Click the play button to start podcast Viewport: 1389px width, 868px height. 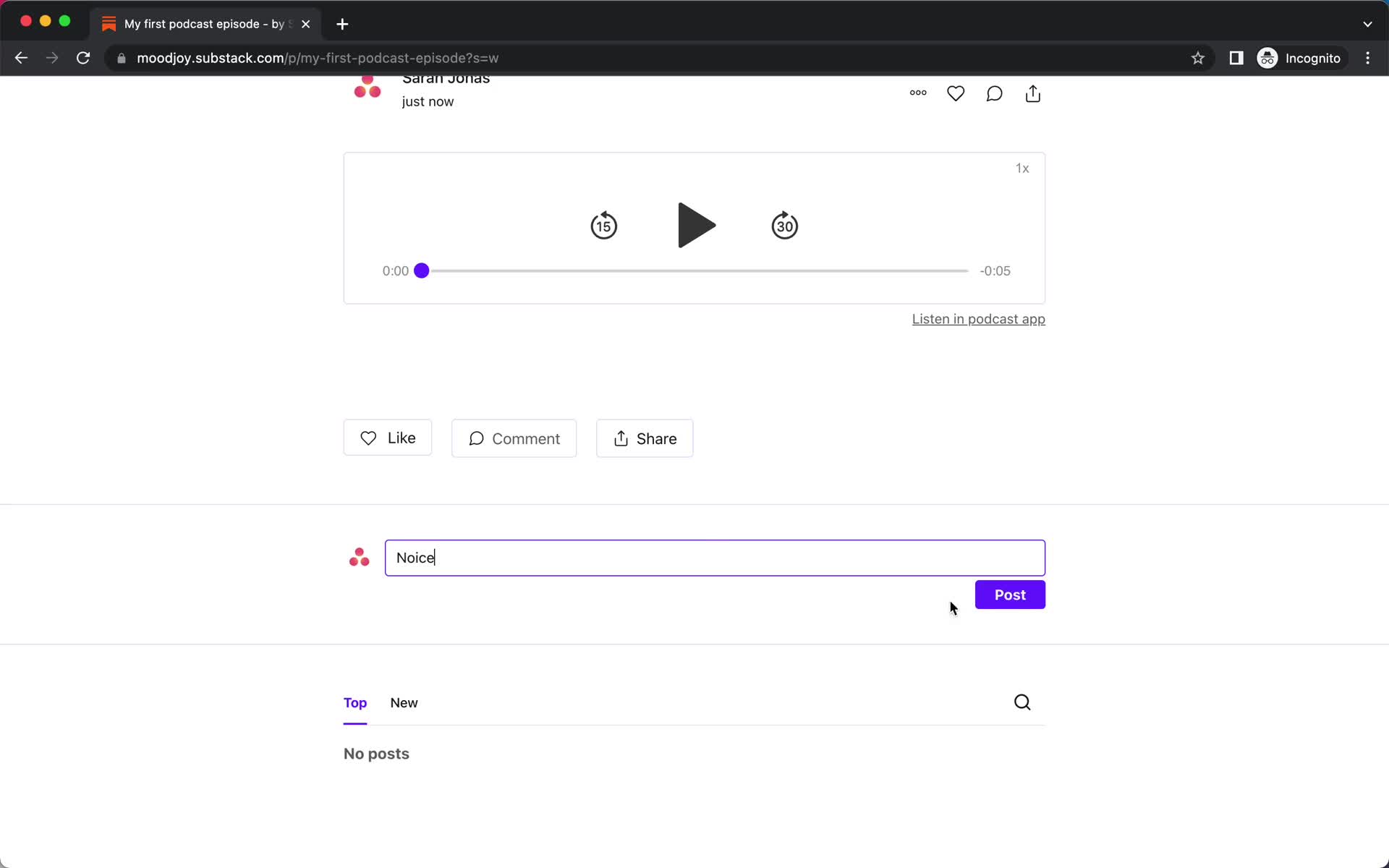[695, 226]
